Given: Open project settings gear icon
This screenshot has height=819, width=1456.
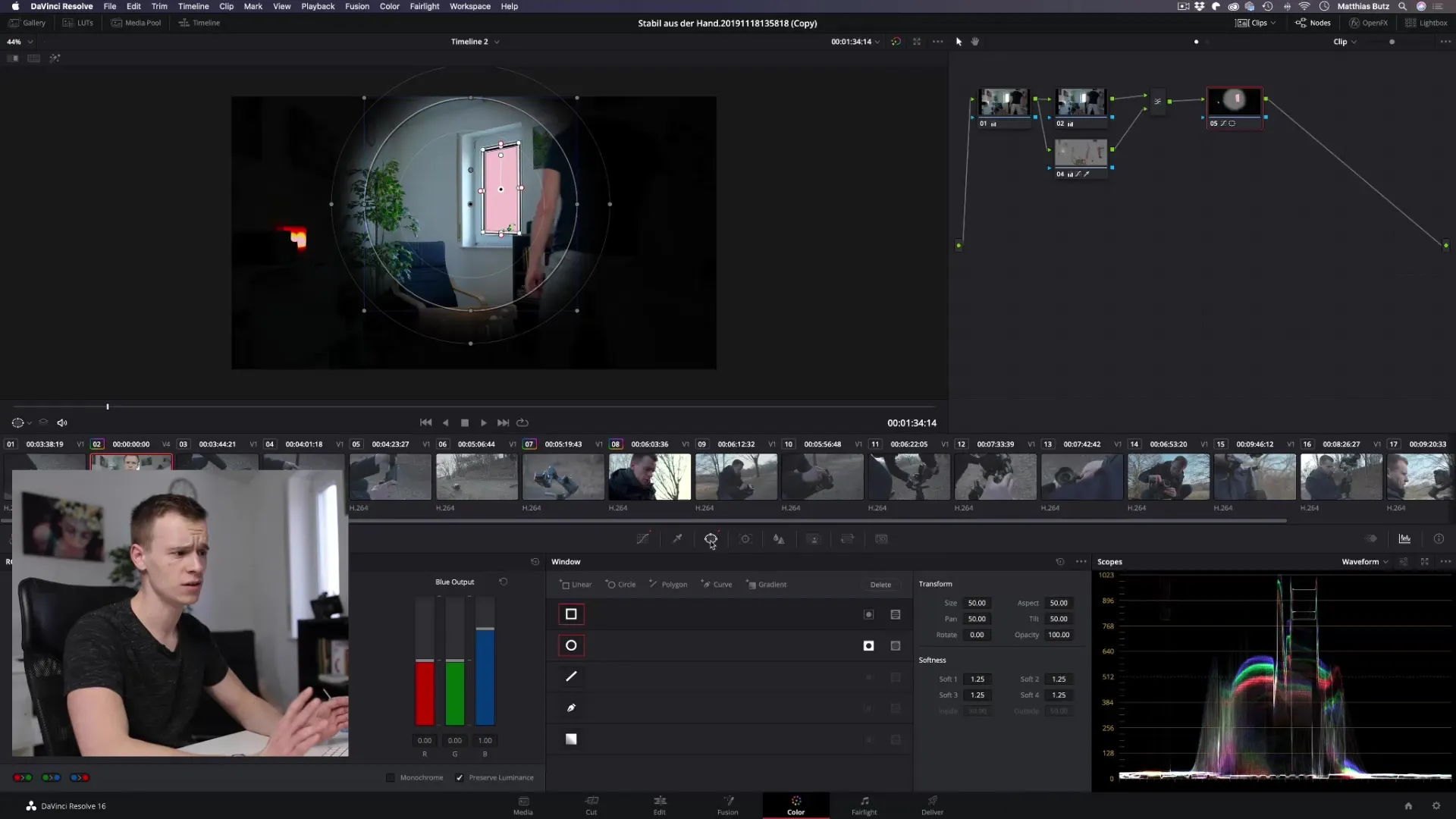Looking at the screenshot, I should coord(1436,806).
